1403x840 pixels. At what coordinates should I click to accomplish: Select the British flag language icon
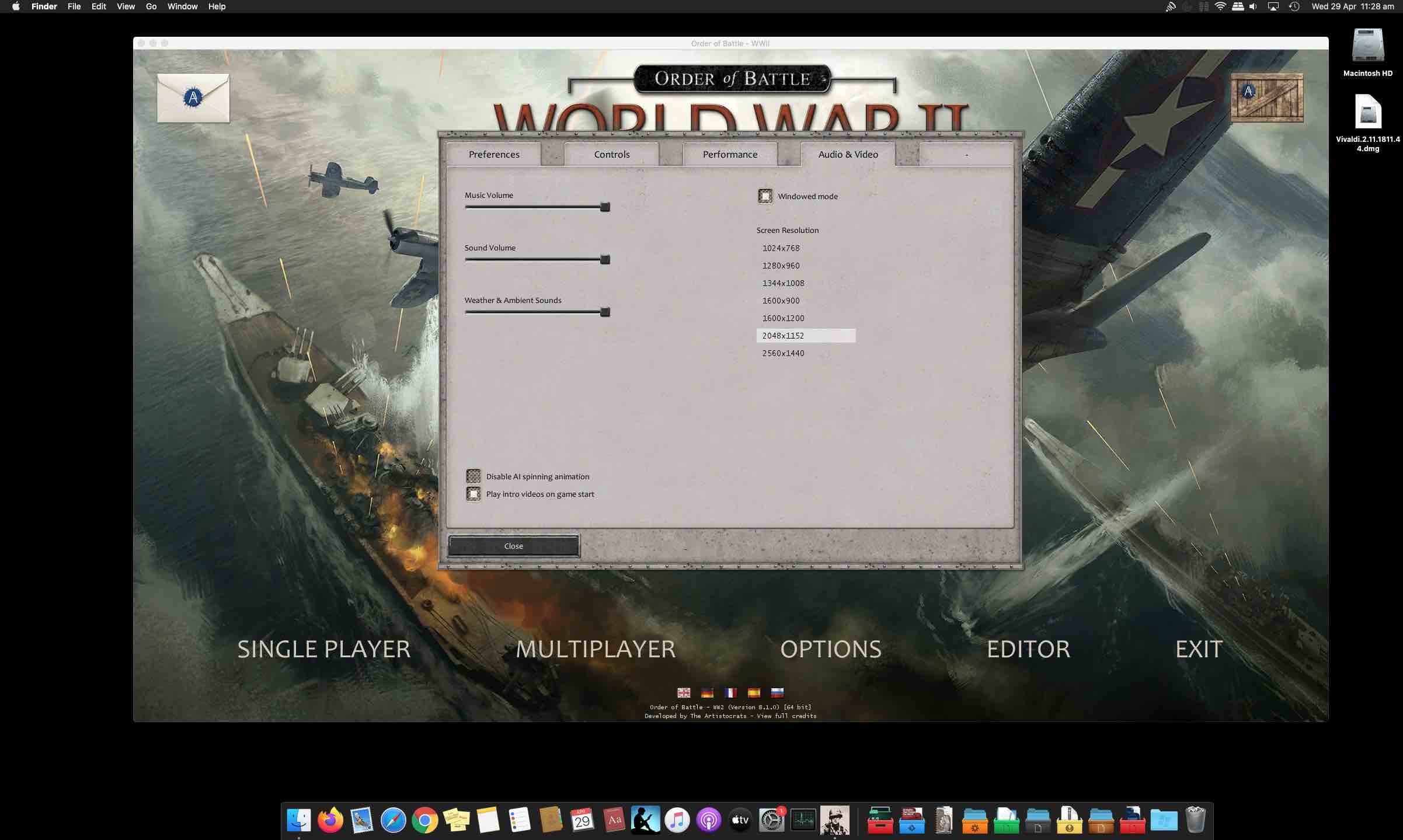(x=684, y=693)
